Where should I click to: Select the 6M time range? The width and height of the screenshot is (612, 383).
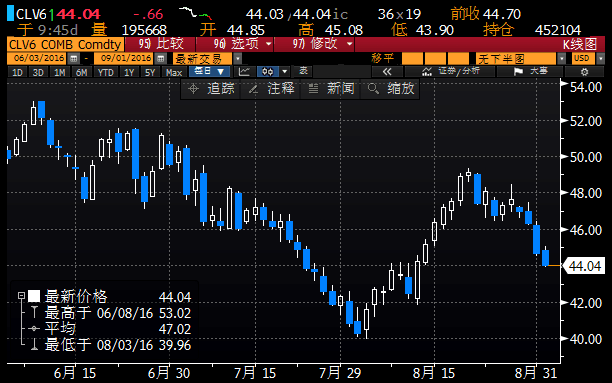coord(82,72)
